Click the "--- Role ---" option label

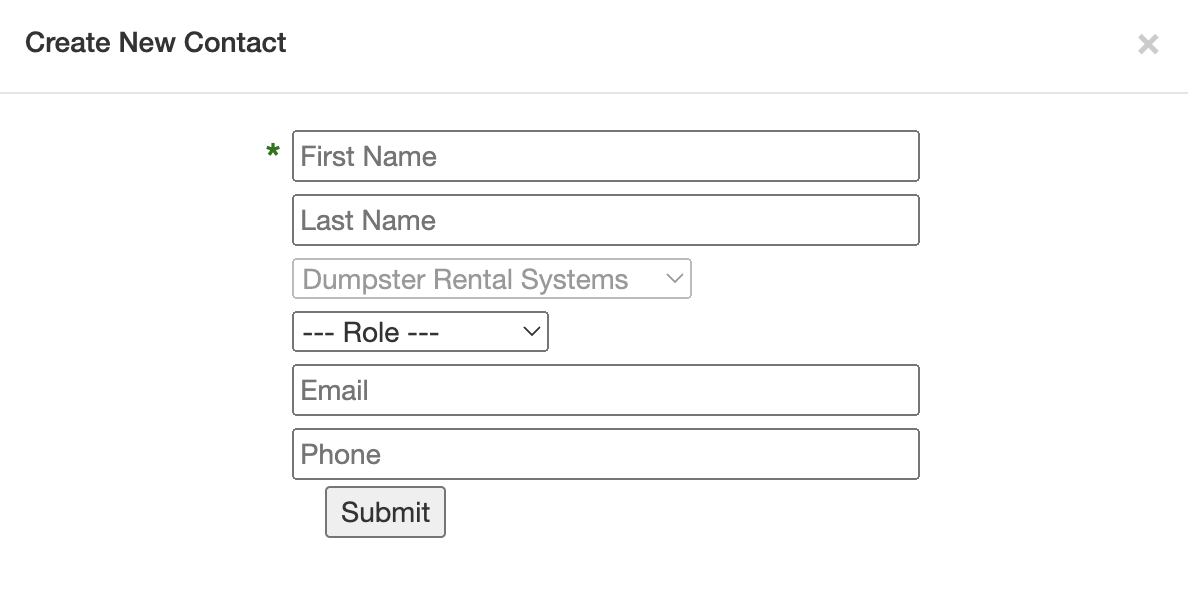(x=371, y=333)
